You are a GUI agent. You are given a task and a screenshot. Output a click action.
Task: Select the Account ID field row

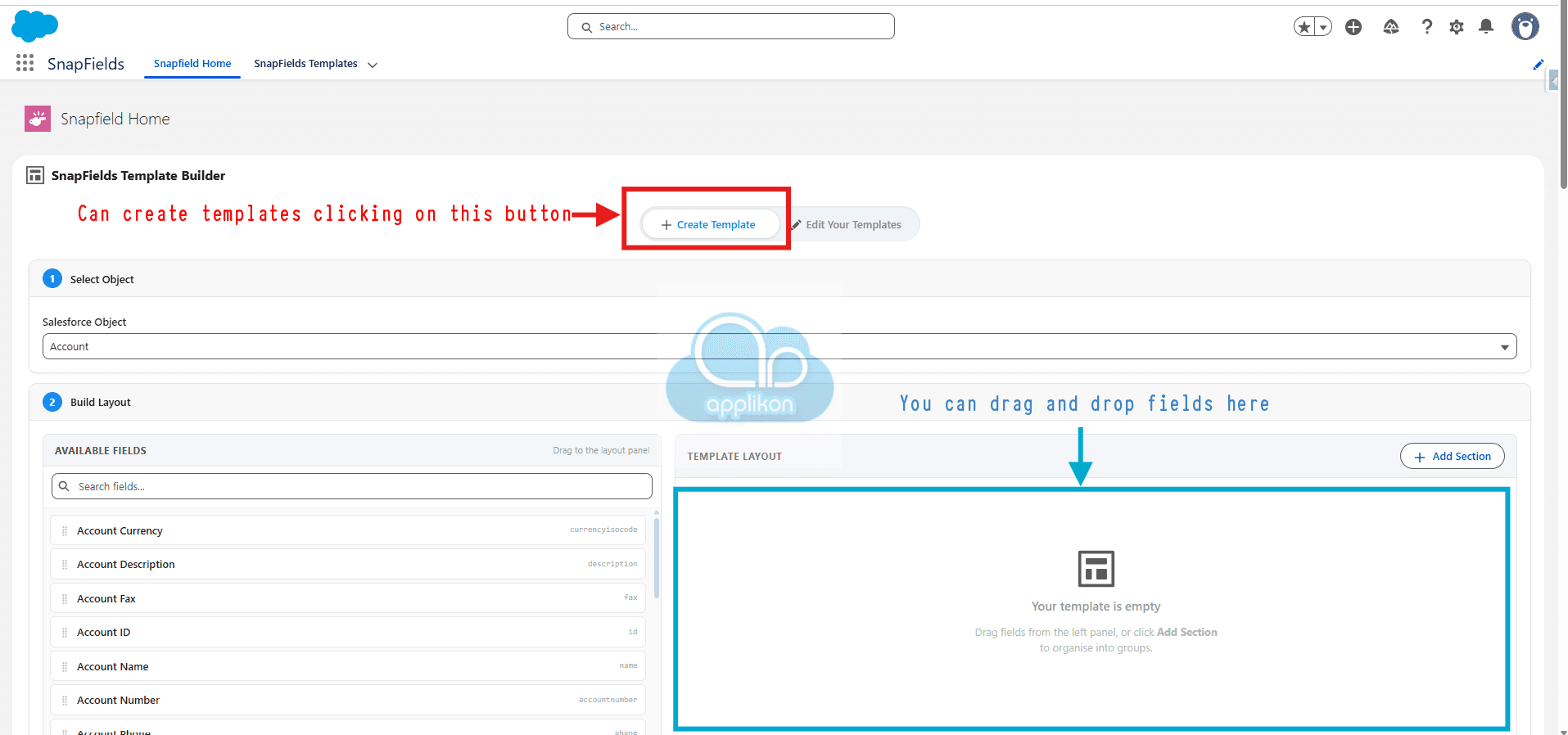(x=348, y=633)
